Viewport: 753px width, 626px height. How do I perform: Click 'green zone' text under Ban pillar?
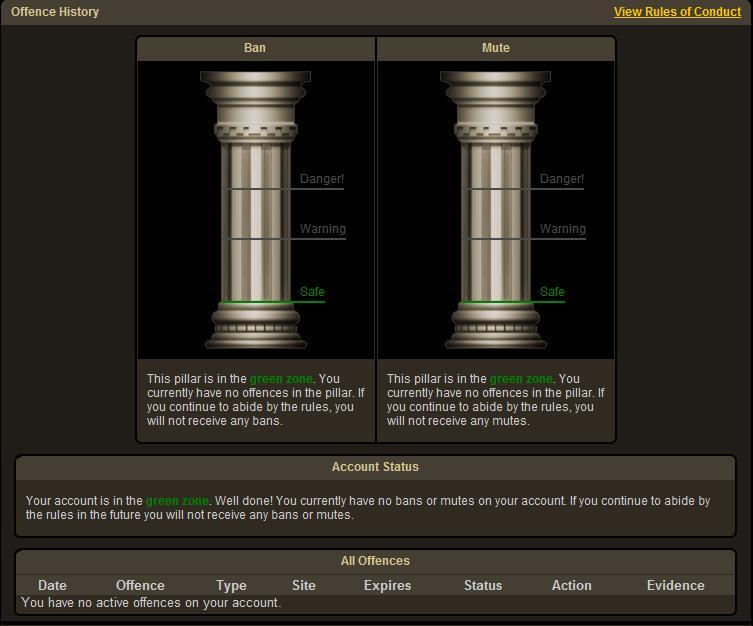281,379
